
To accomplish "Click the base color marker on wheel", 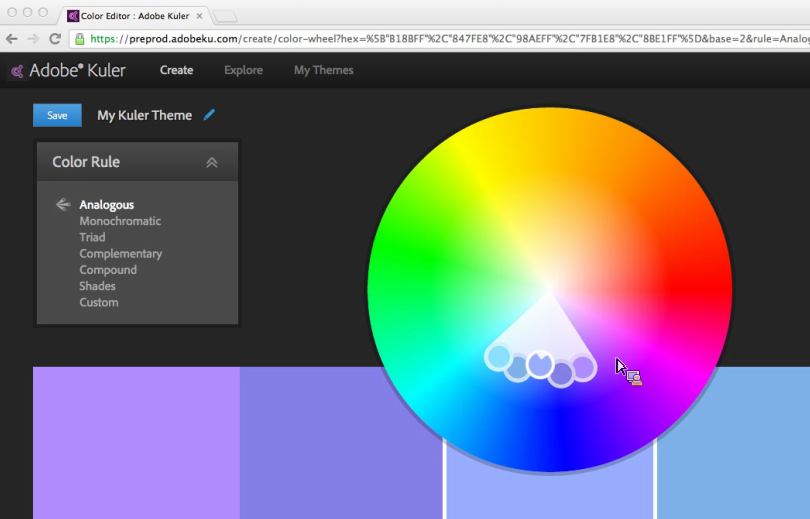I will (x=540, y=365).
